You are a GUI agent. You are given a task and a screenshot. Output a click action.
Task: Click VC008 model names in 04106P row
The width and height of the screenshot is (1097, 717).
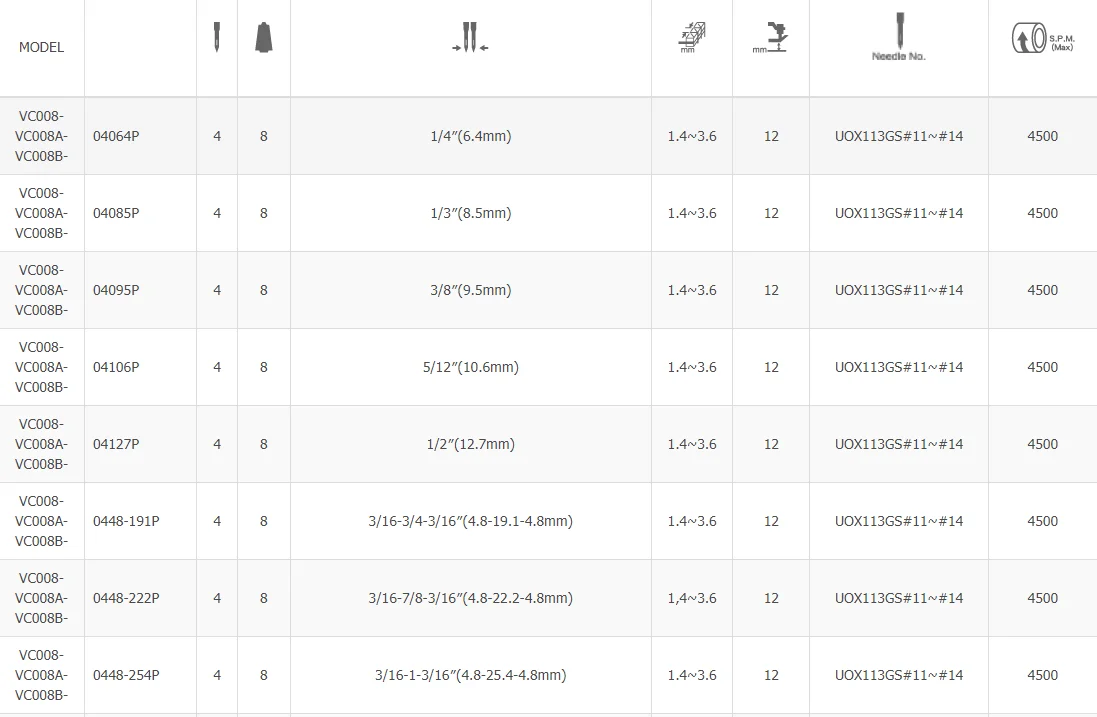[41, 367]
